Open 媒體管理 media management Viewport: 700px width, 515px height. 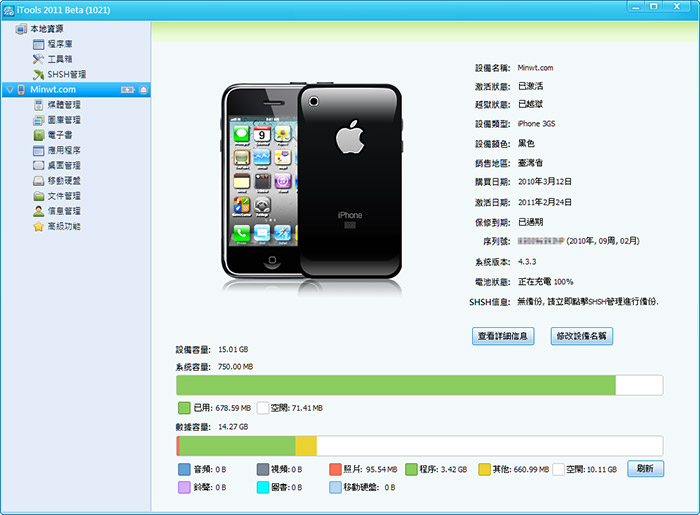[64, 105]
